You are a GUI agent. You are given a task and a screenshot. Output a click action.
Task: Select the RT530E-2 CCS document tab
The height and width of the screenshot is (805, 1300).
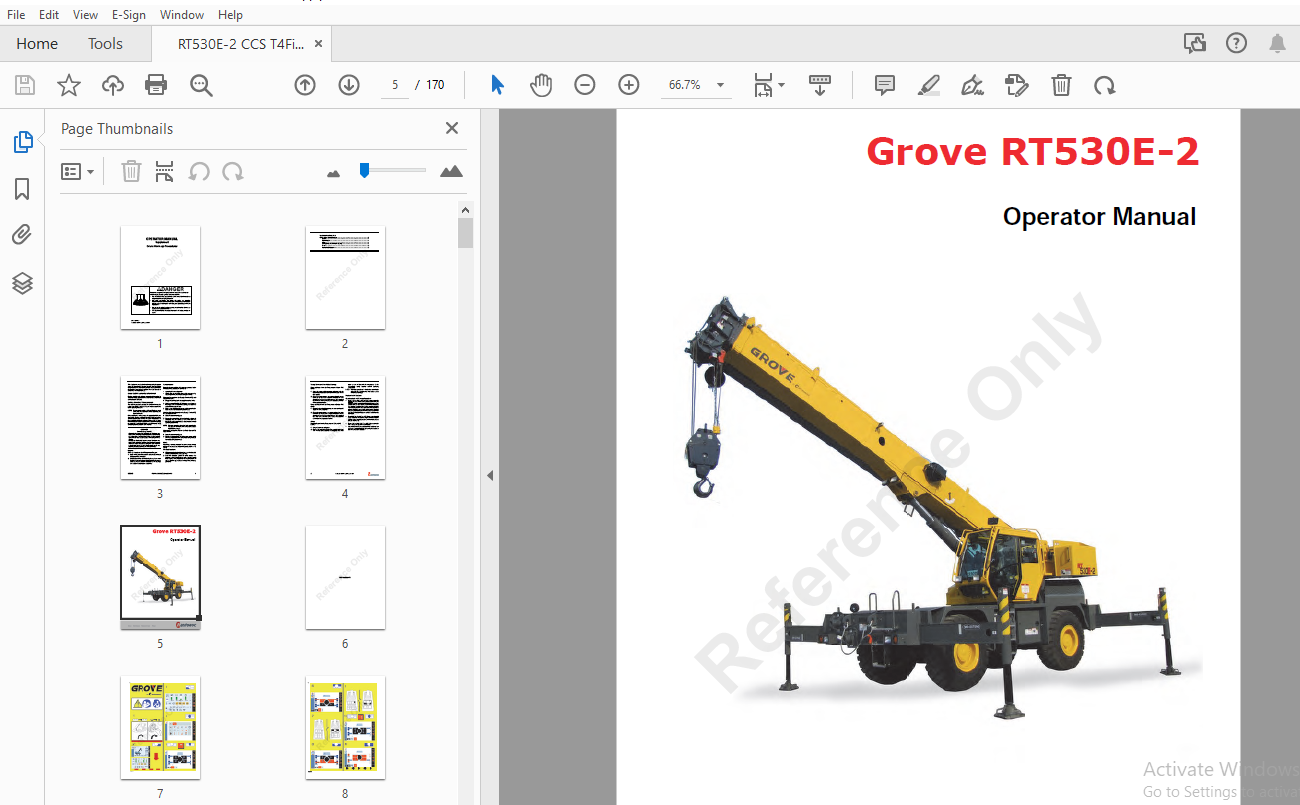pyautogui.click(x=241, y=44)
